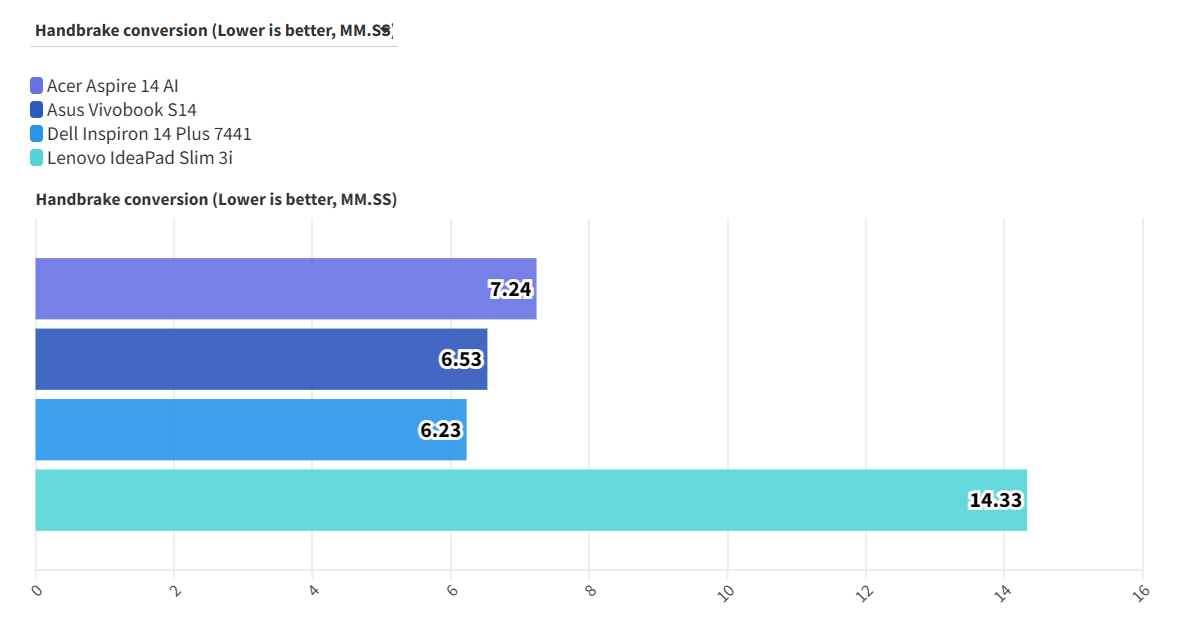Select the Dell Inspiron legend color swatch
1177x623 pixels.
click(37, 134)
